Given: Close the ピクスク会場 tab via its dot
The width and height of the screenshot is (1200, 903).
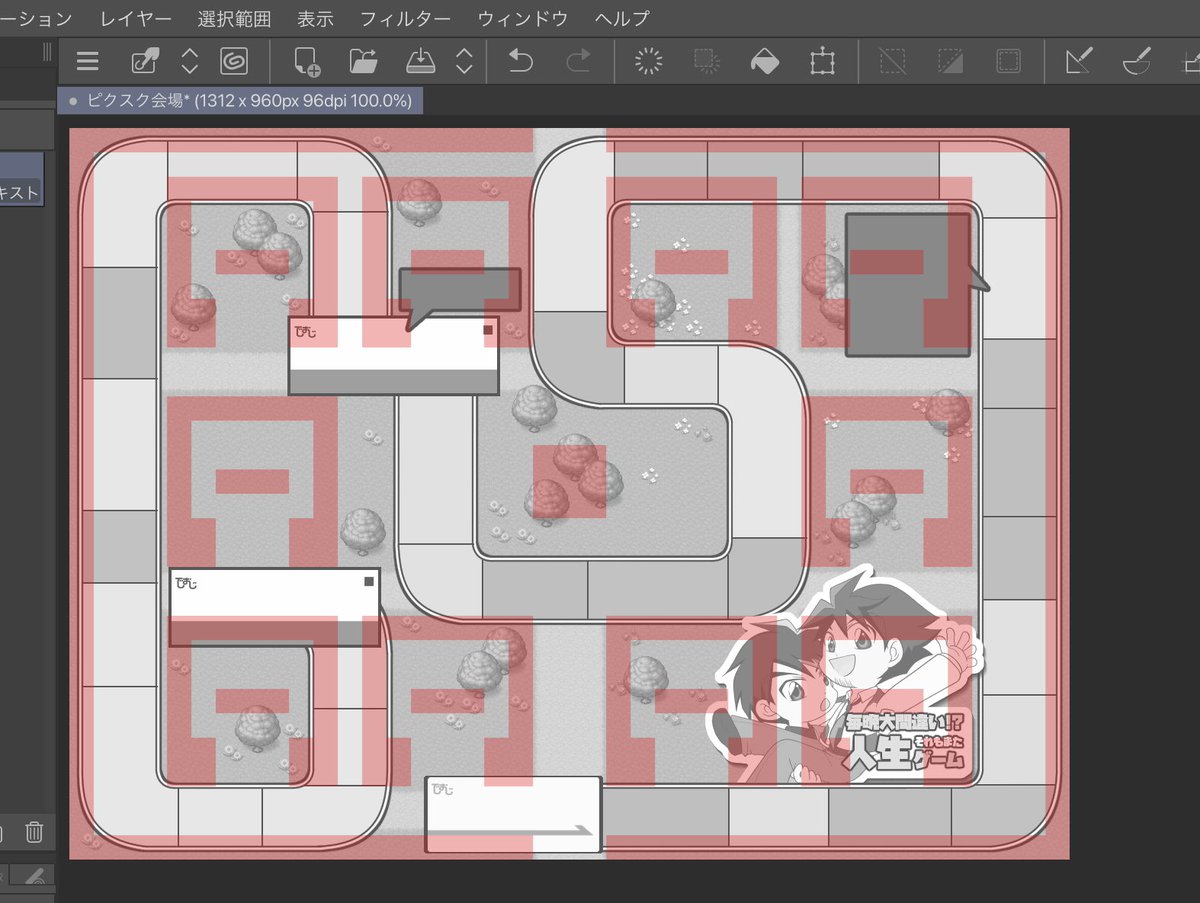Looking at the screenshot, I should [x=74, y=101].
